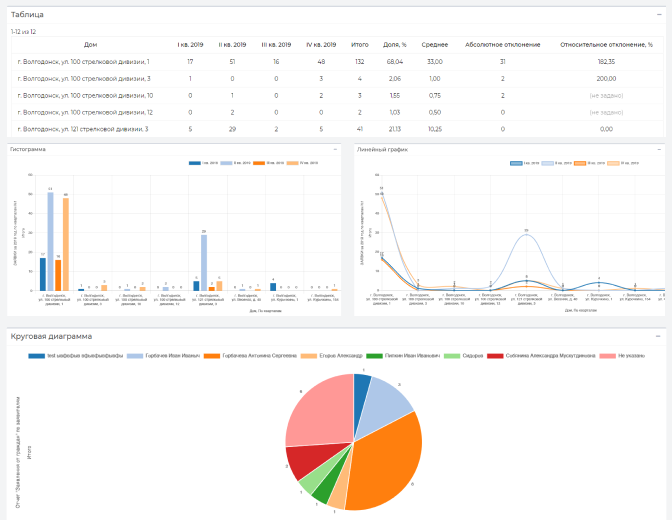Image resolution: width=672 pixels, height=520 pixels.
Task: Collapse the Таблица panel
Action: 659,15
